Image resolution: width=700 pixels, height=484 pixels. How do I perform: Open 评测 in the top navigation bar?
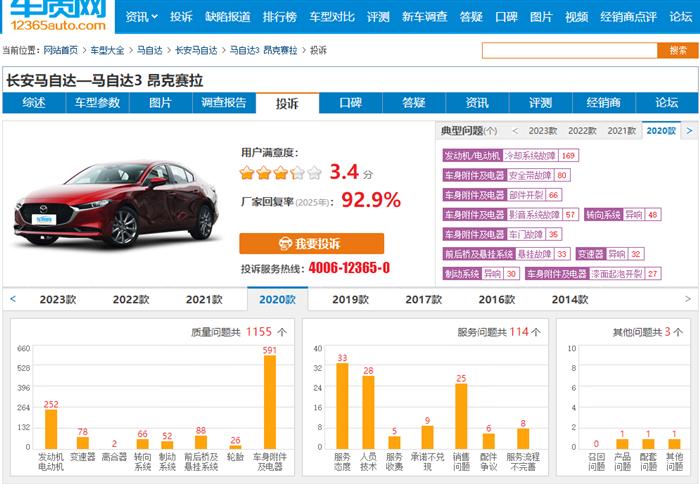[378, 17]
